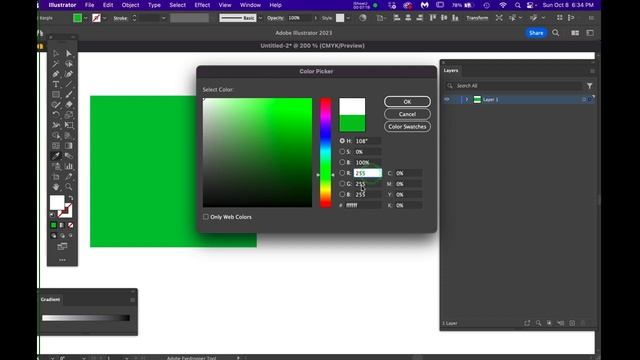This screenshot has width=640, height=360.
Task: Open the Style dropdown
Action: (348, 18)
